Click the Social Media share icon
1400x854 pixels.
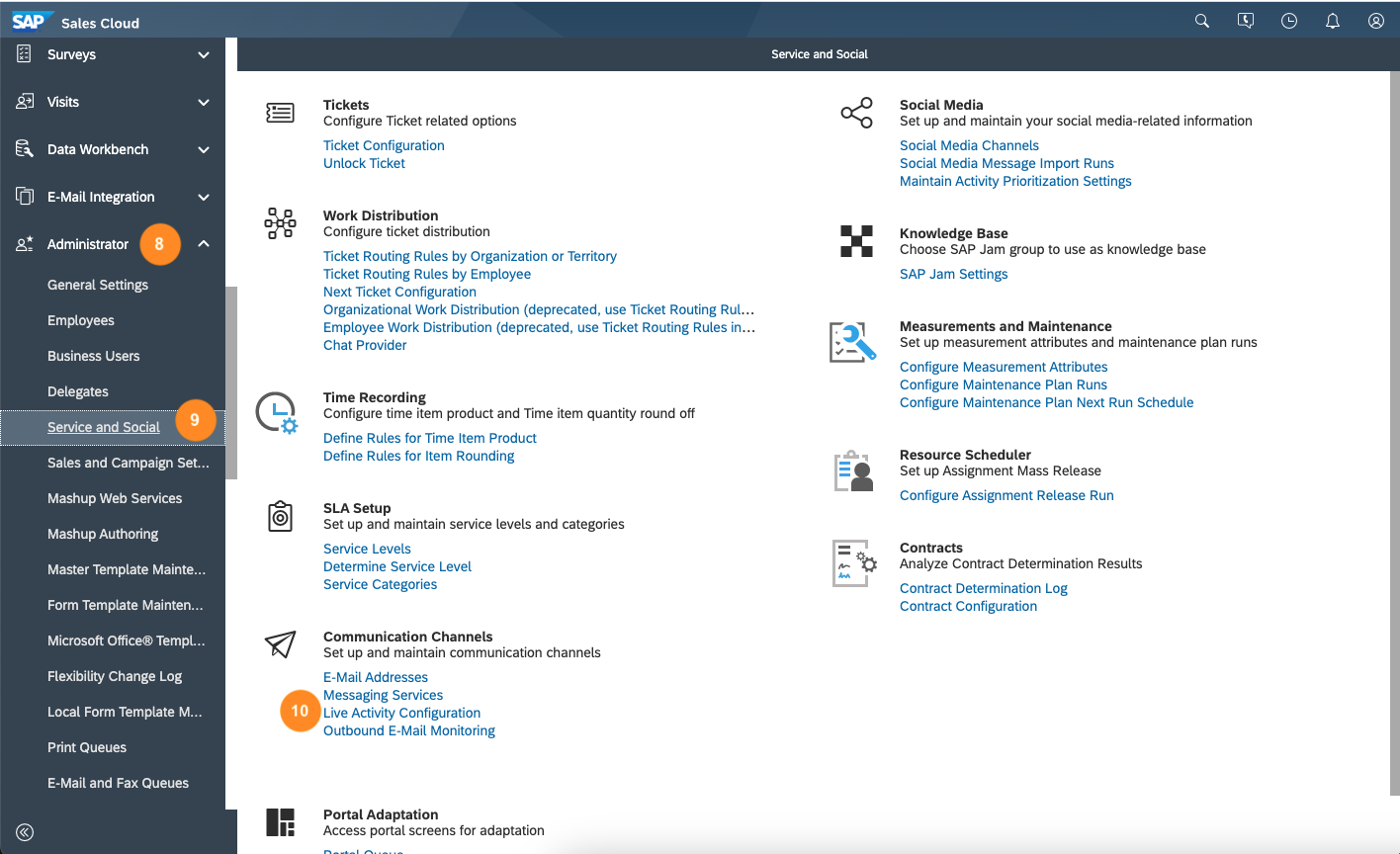click(856, 113)
